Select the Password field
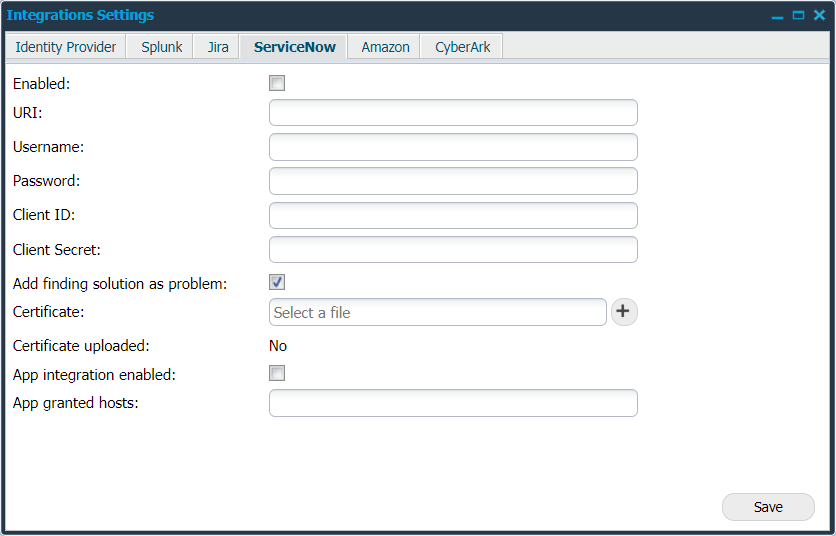The image size is (836, 536). (x=453, y=181)
